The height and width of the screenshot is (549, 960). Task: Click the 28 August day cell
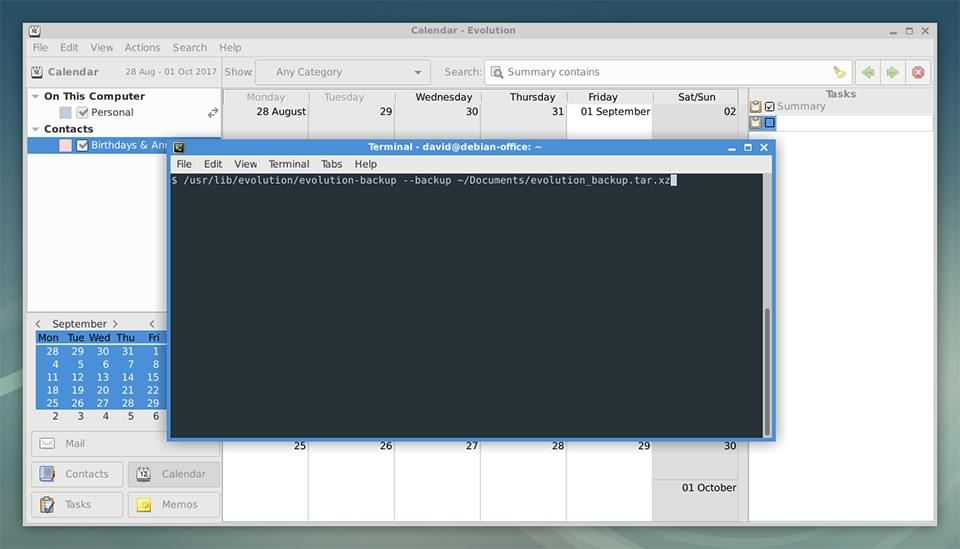(x=265, y=124)
